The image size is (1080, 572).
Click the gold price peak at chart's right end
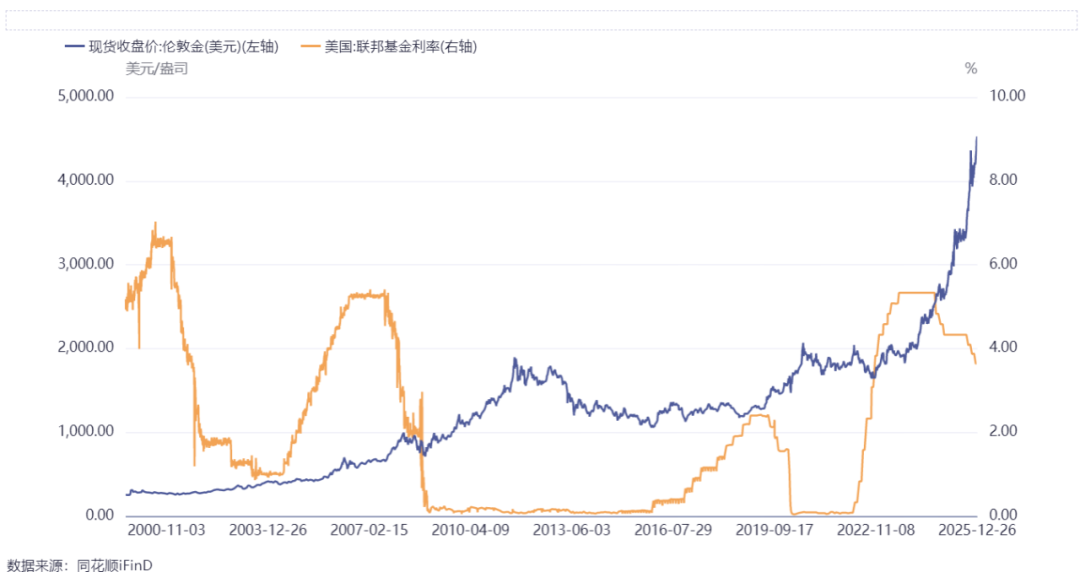977,138
